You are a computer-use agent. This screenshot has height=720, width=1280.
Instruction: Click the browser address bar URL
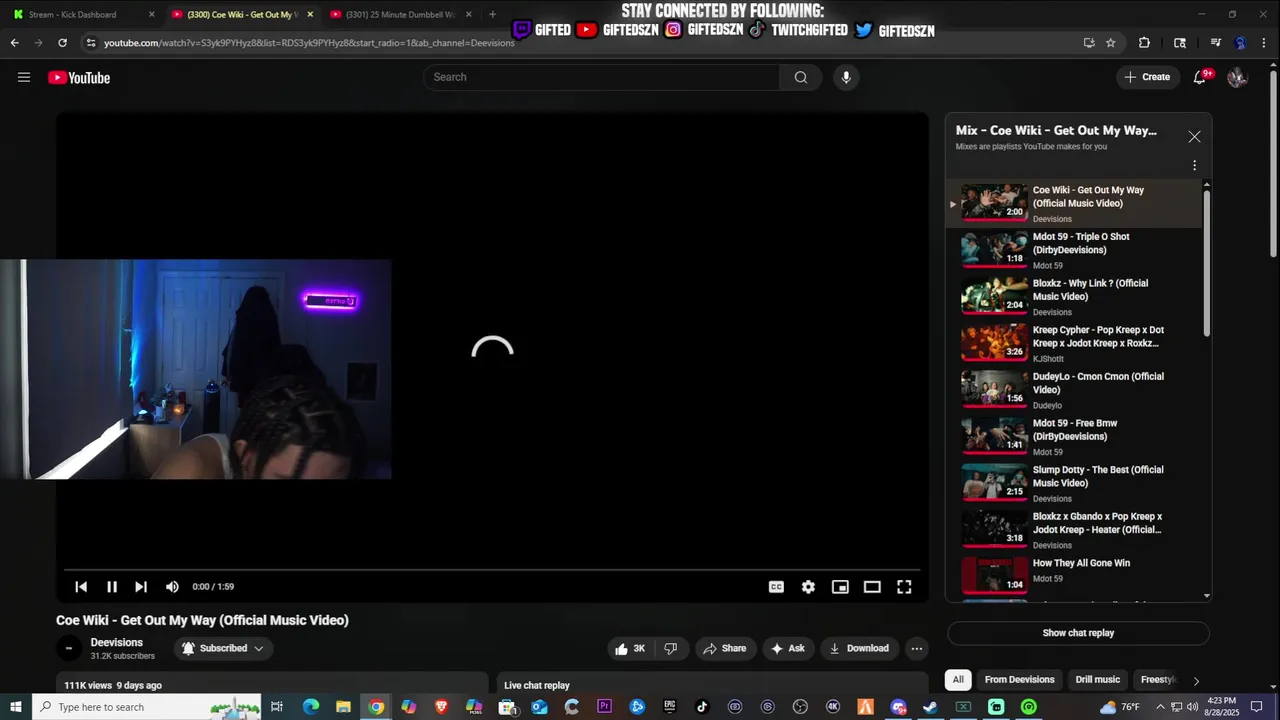(309, 43)
